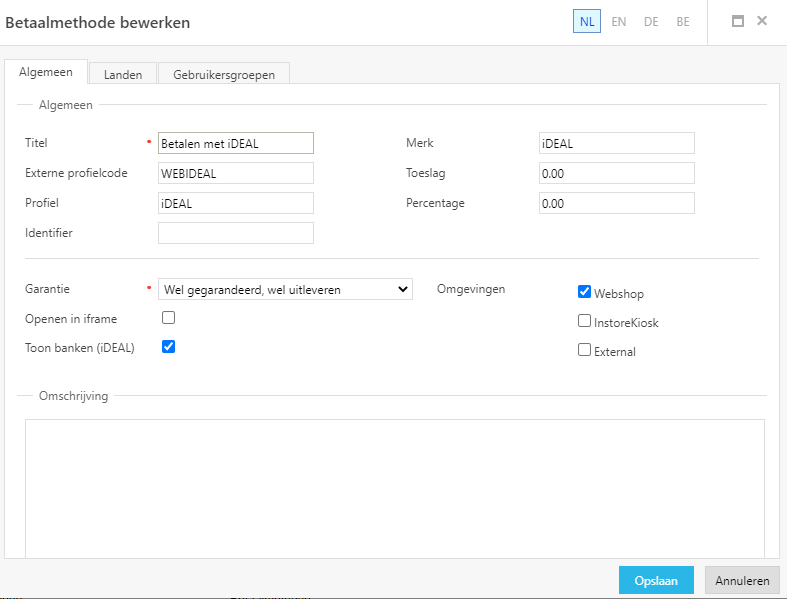The width and height of the screenshot is (787, 599).
Task: Switch language to NL
Action: (587, 22)
